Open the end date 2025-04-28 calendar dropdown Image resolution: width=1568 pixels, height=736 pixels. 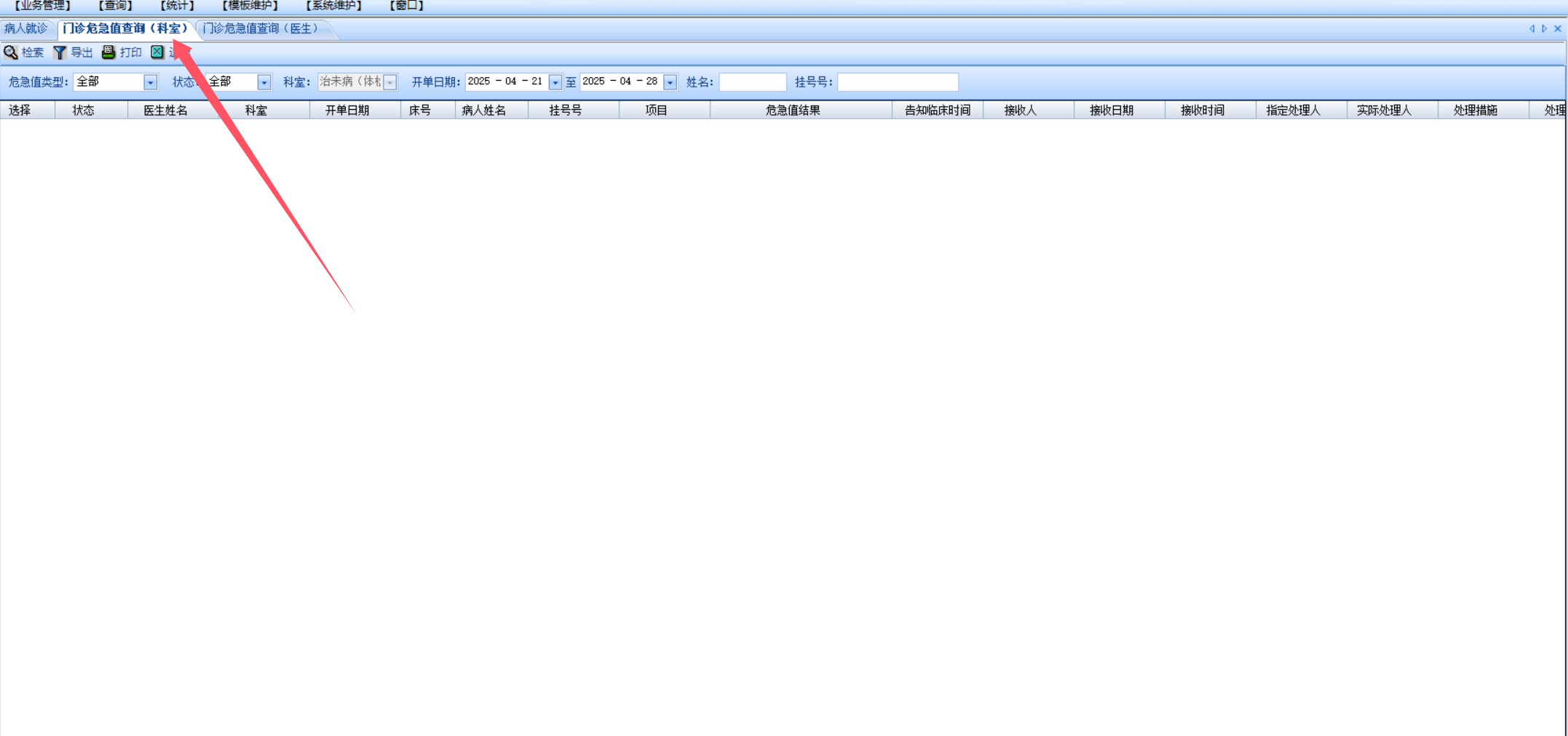pos(670,82)
